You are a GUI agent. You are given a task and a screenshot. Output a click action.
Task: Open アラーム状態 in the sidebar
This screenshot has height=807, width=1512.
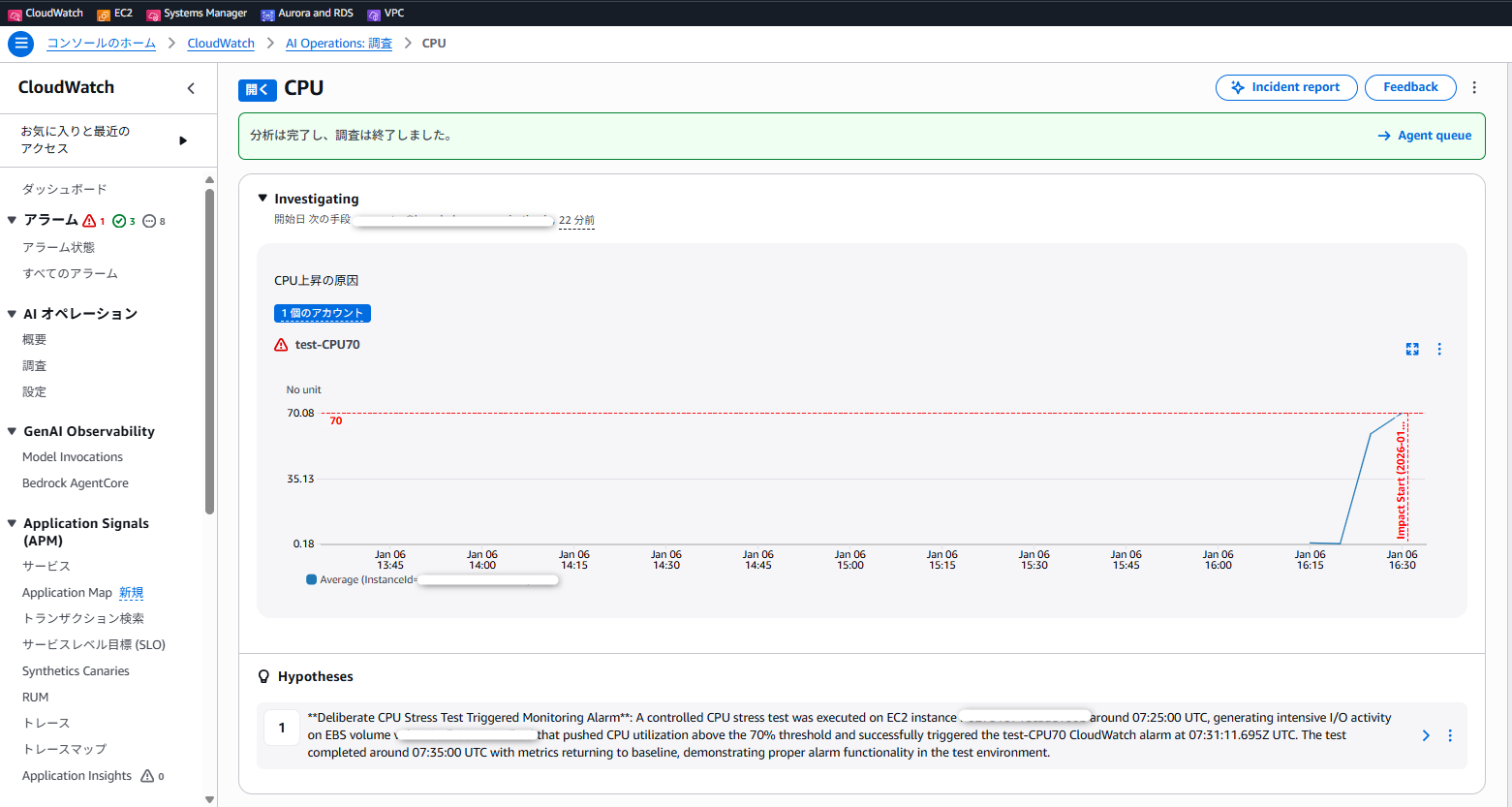58,247
